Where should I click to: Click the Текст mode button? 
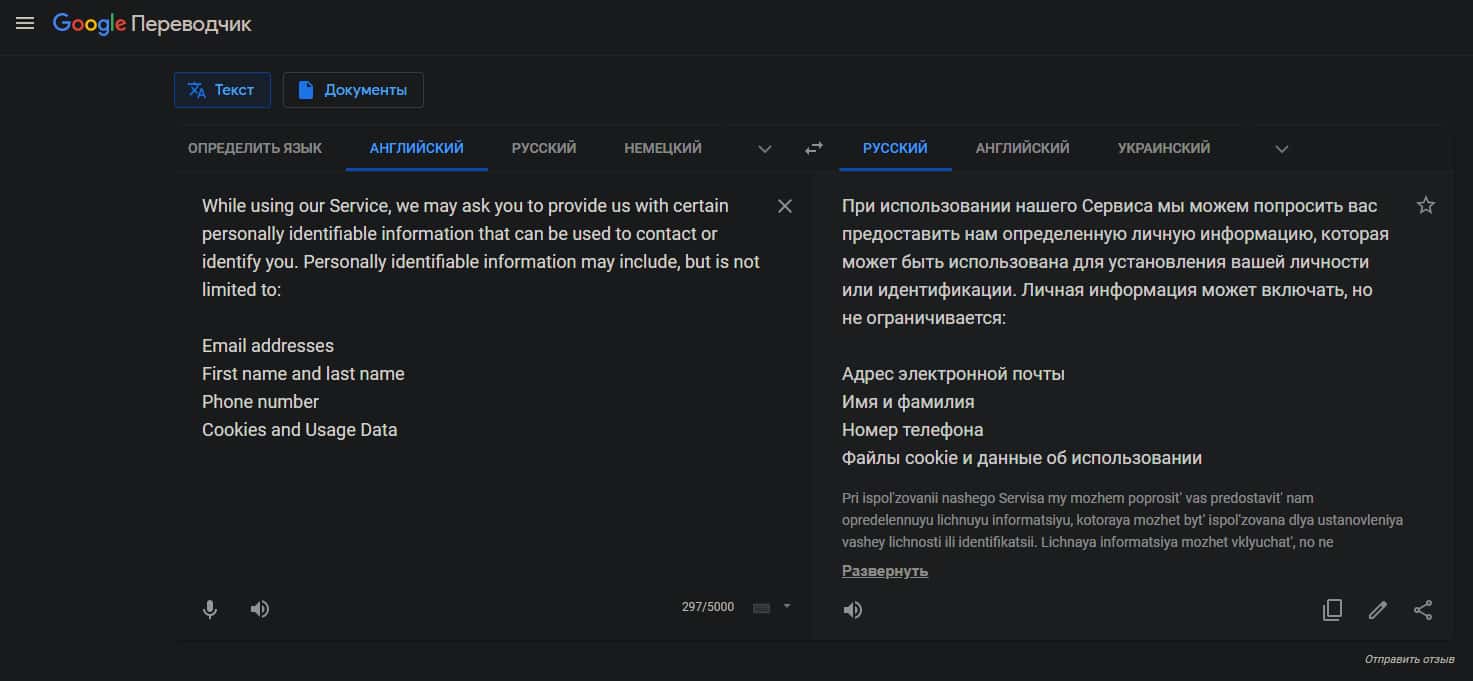(x=222, y=90)
